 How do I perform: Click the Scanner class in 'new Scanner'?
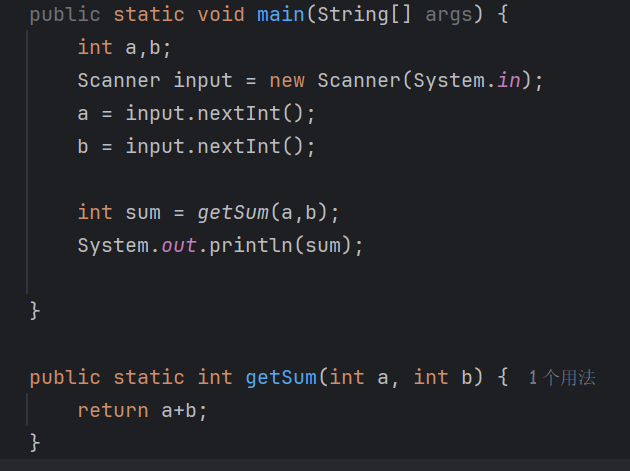click(359, 80)
